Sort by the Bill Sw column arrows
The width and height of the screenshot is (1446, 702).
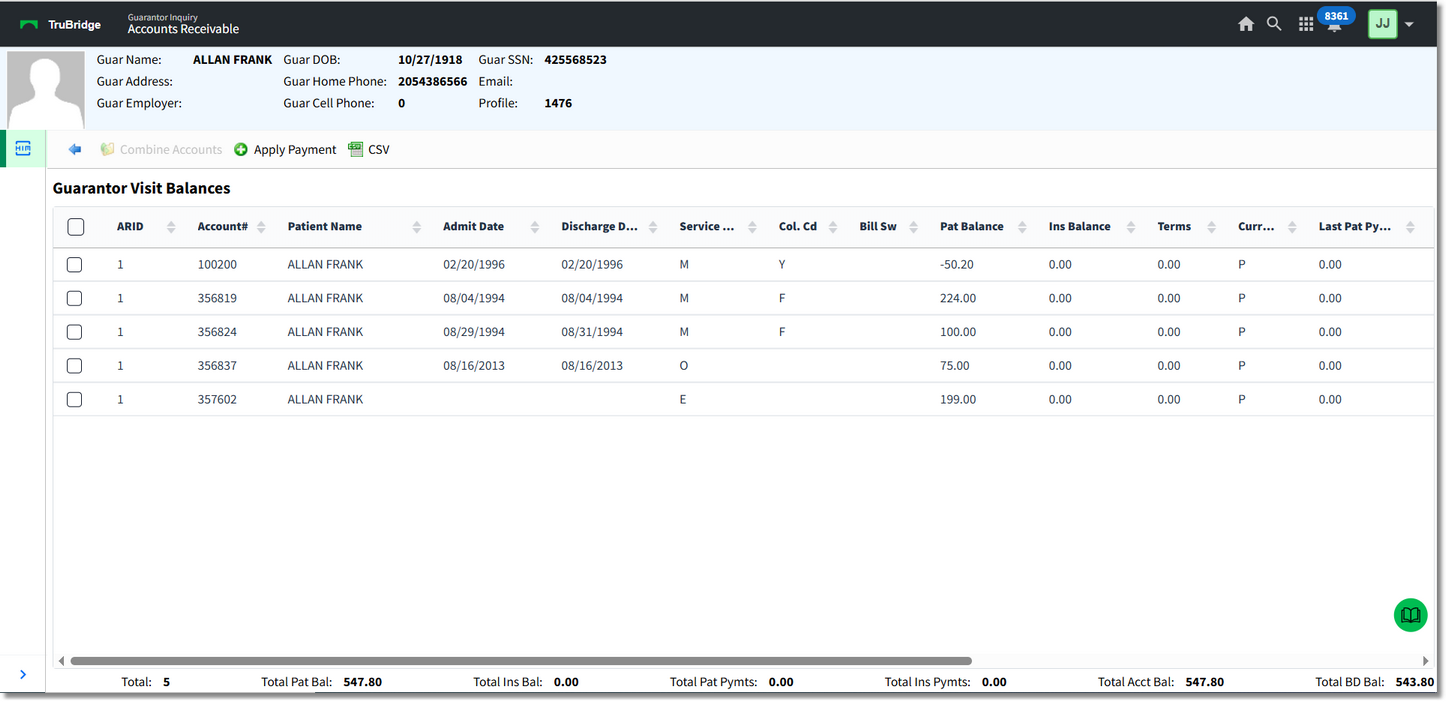coord(914,227)
